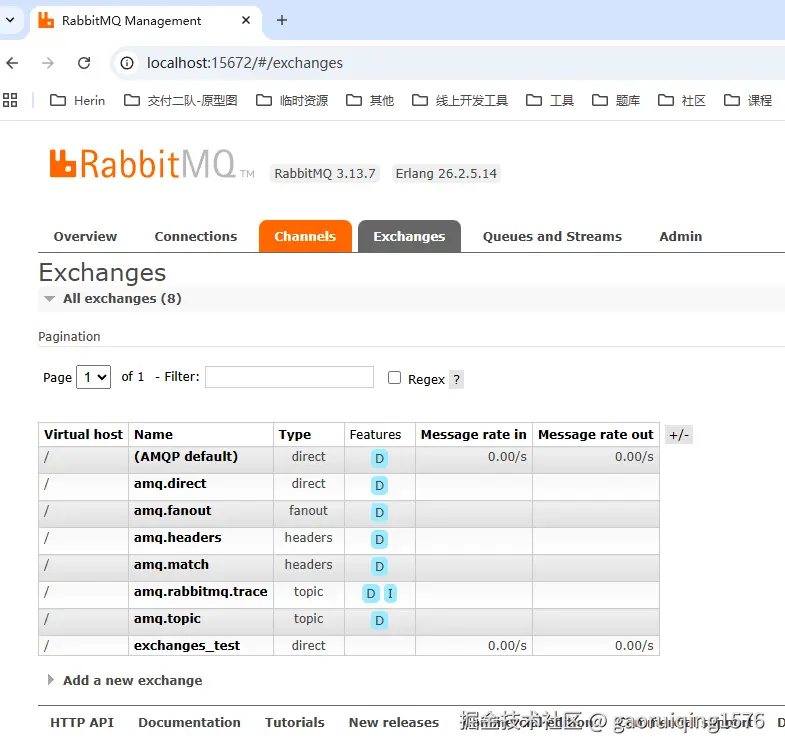Select the Exchanges tab
This screenshot has height=754, width=785.
[x=409, y=236]
